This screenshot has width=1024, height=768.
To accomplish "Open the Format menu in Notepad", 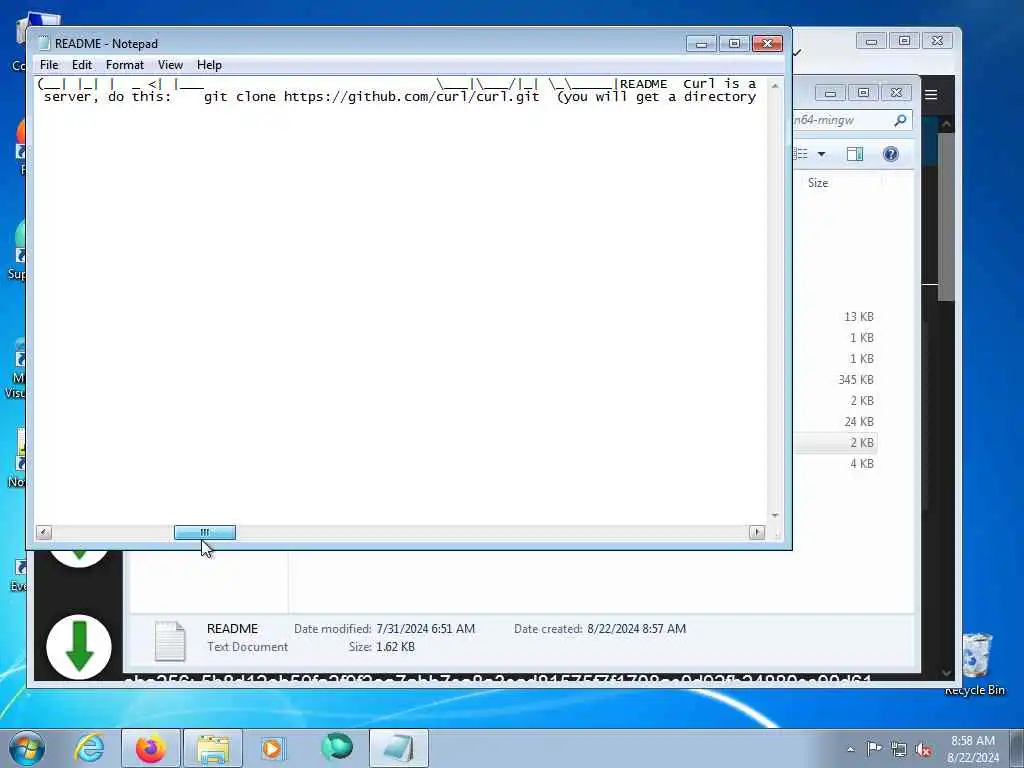I will click(x=124, y=65).
